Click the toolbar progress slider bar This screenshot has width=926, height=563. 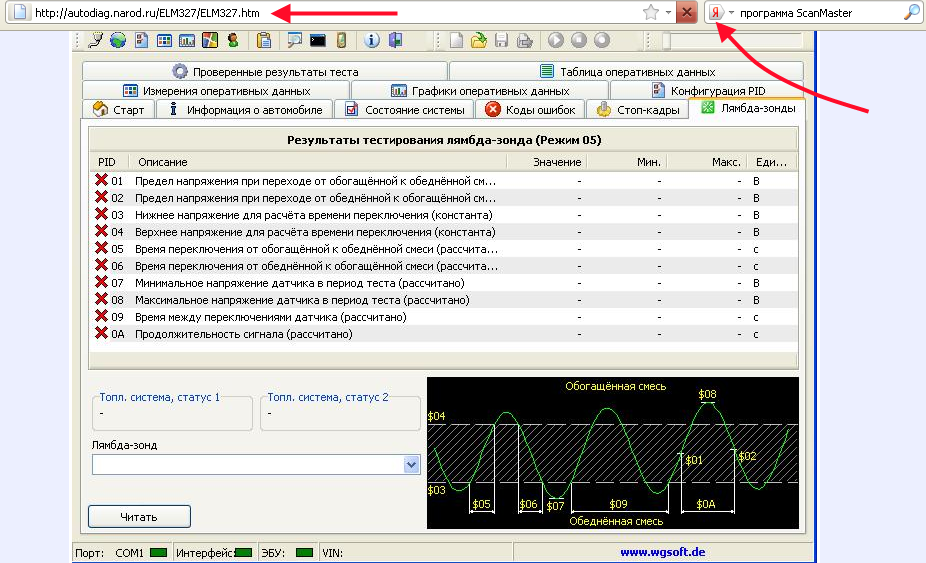coord(732,40)
